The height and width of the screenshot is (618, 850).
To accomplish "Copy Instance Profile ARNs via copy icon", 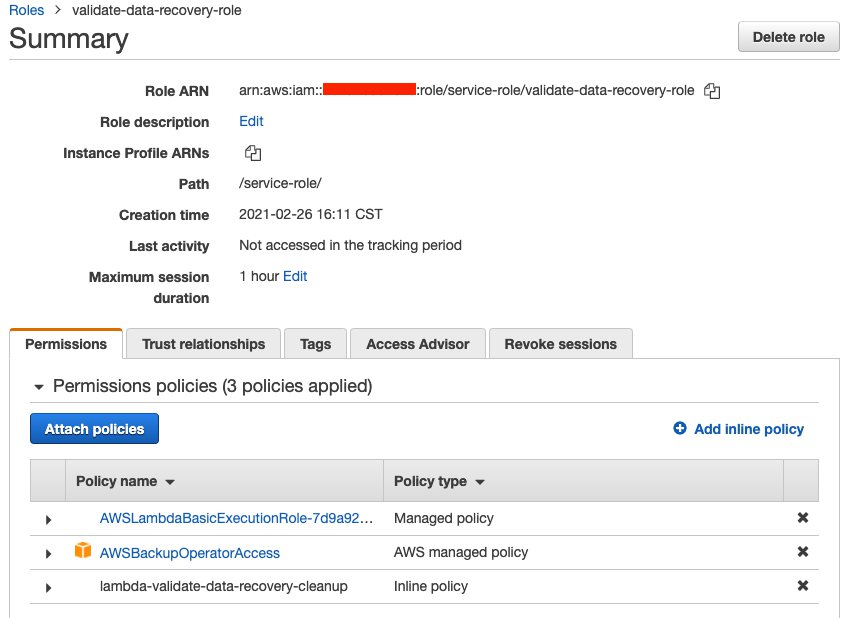I will click(252, 153).
